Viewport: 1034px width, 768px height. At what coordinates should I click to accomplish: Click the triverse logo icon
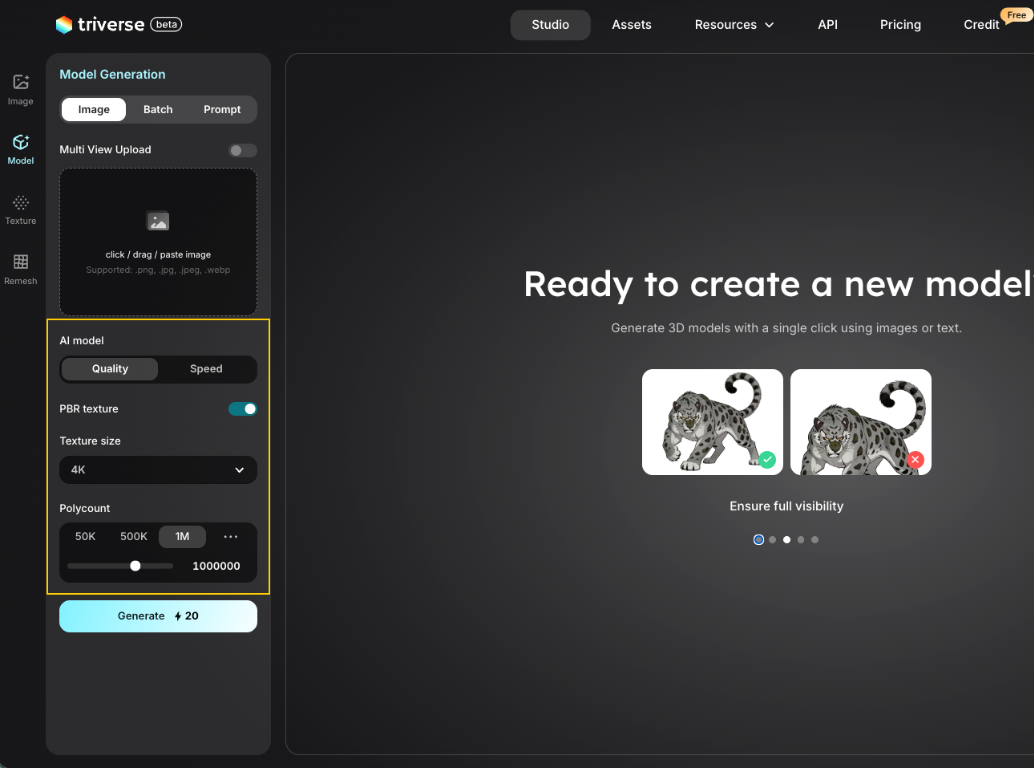(64, 24)
